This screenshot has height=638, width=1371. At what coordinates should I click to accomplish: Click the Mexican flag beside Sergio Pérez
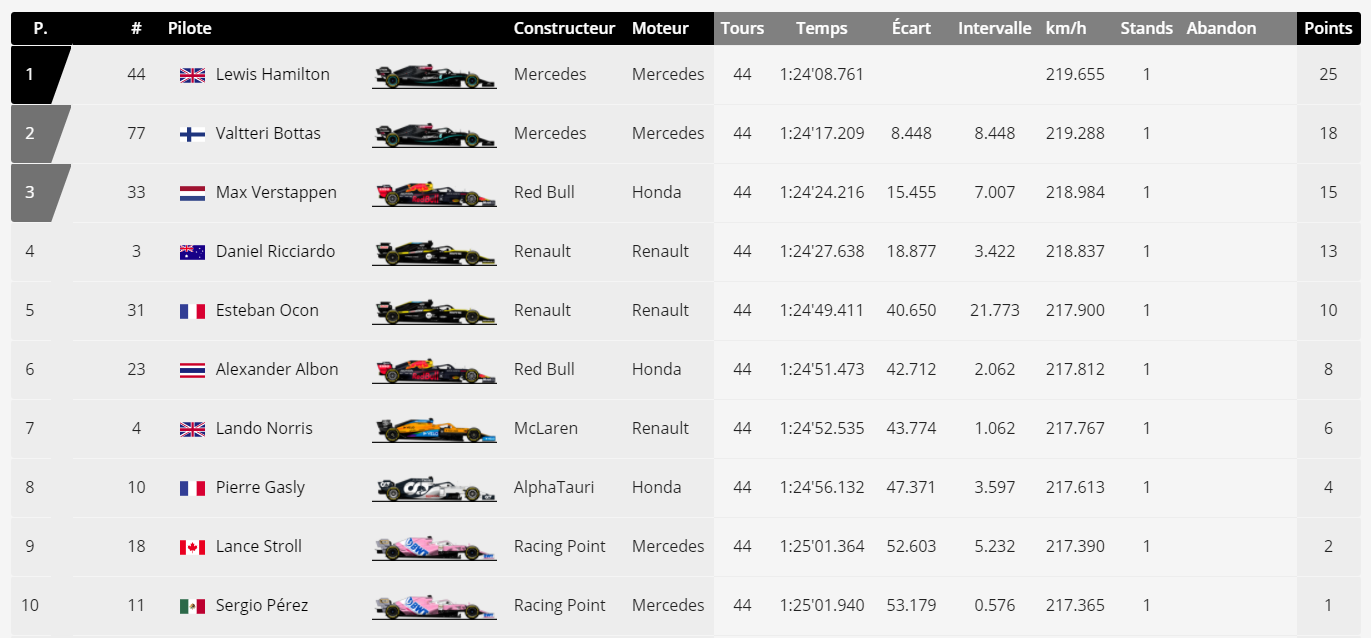point(192,606)
